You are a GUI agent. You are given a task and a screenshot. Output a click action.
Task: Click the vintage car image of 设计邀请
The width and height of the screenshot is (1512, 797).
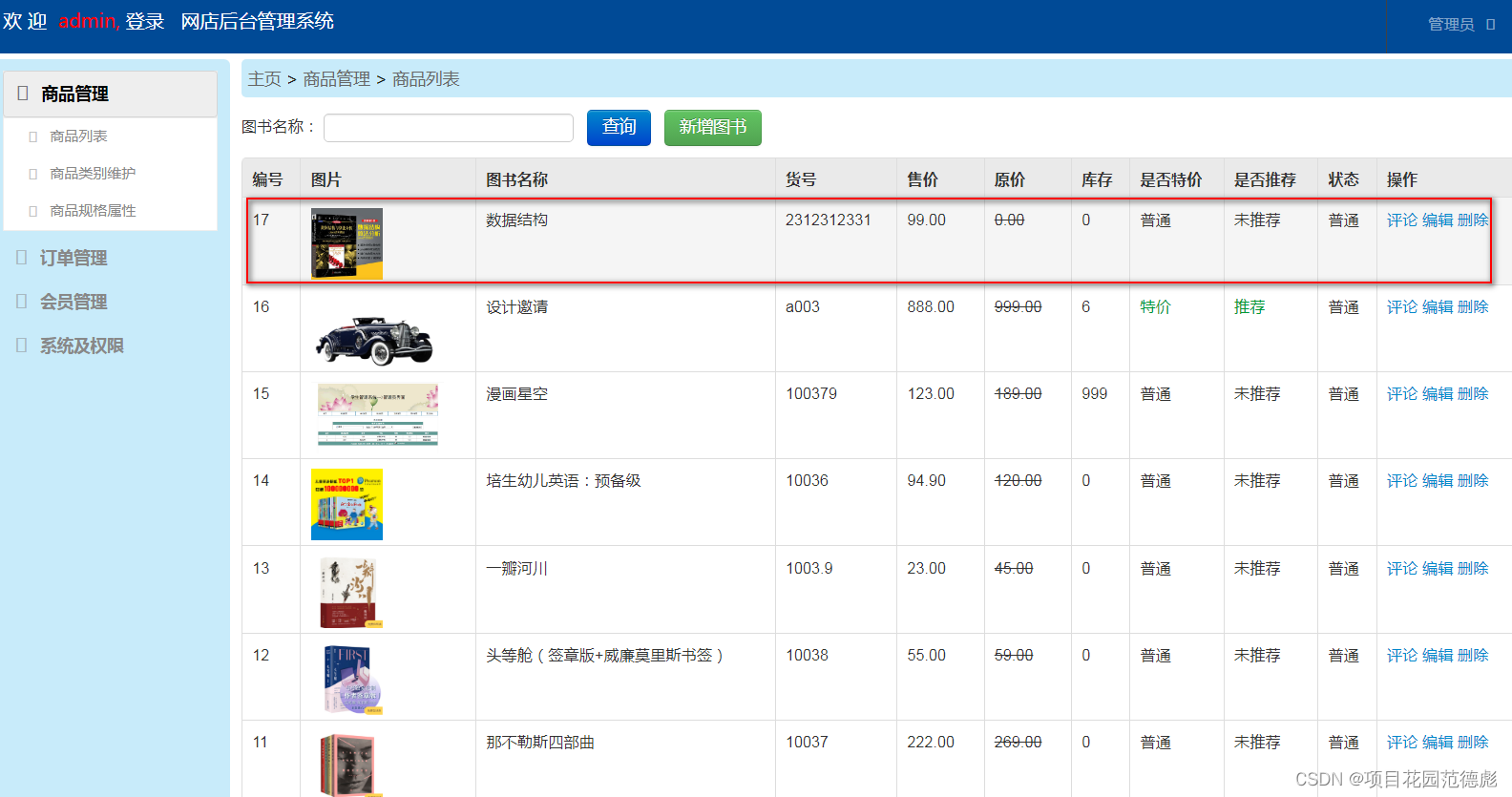pos(374,341)
